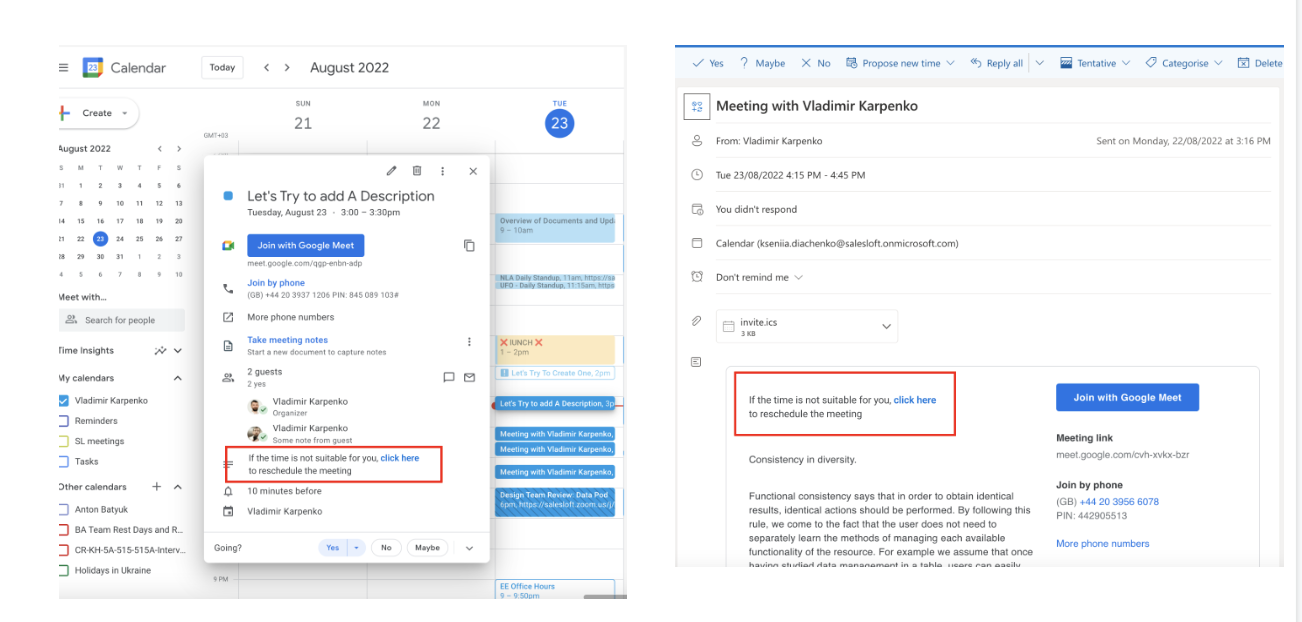
Task: Edit the event with the pencil icon
Action: tap(392, 171)
